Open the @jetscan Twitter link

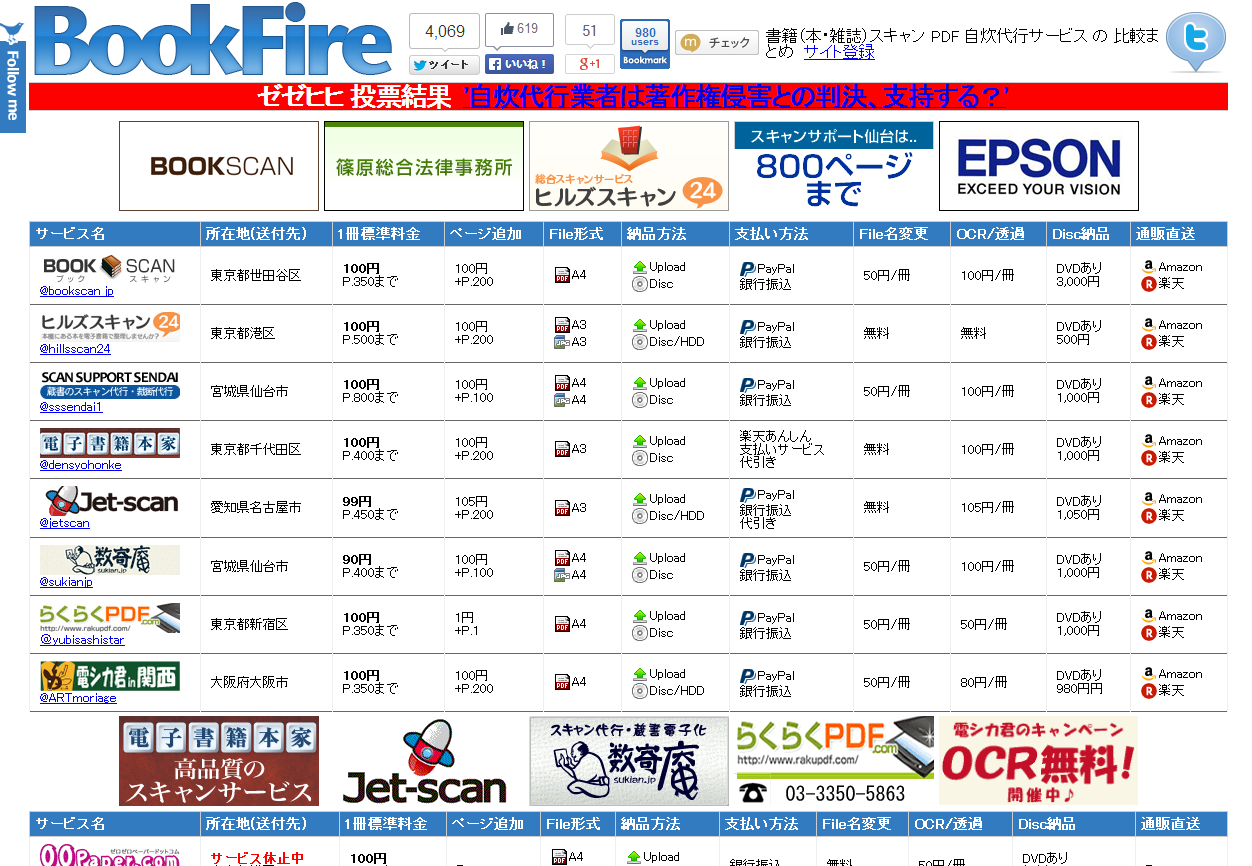[x=64, y=523]
